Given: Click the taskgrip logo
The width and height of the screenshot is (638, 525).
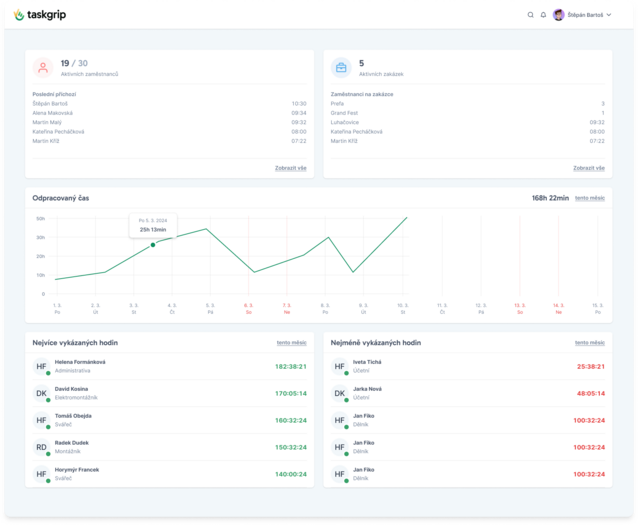Looking at the screenshot, I should coord(43,15).
